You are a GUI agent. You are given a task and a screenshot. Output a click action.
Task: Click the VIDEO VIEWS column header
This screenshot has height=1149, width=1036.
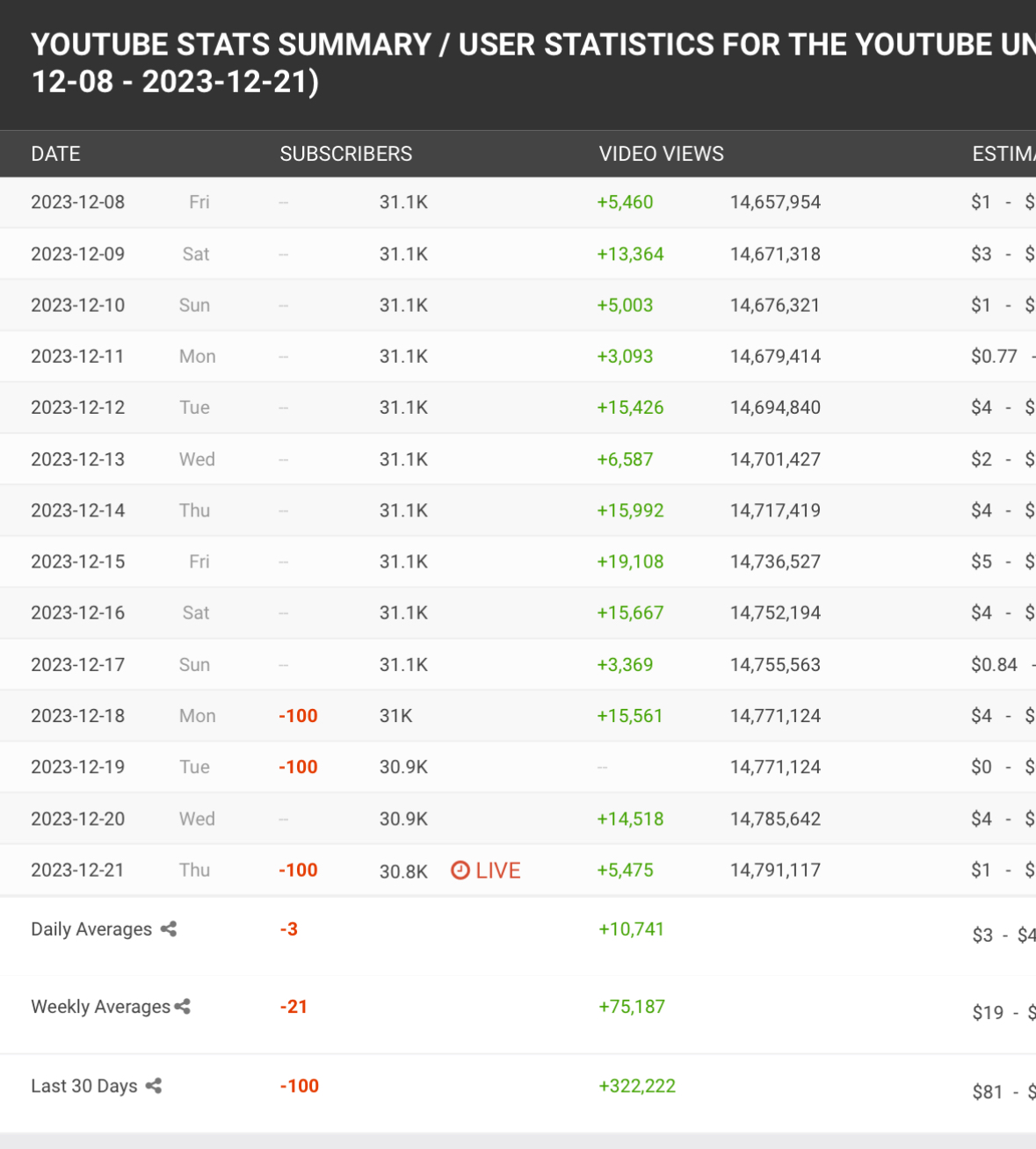(x=662, y=154)
